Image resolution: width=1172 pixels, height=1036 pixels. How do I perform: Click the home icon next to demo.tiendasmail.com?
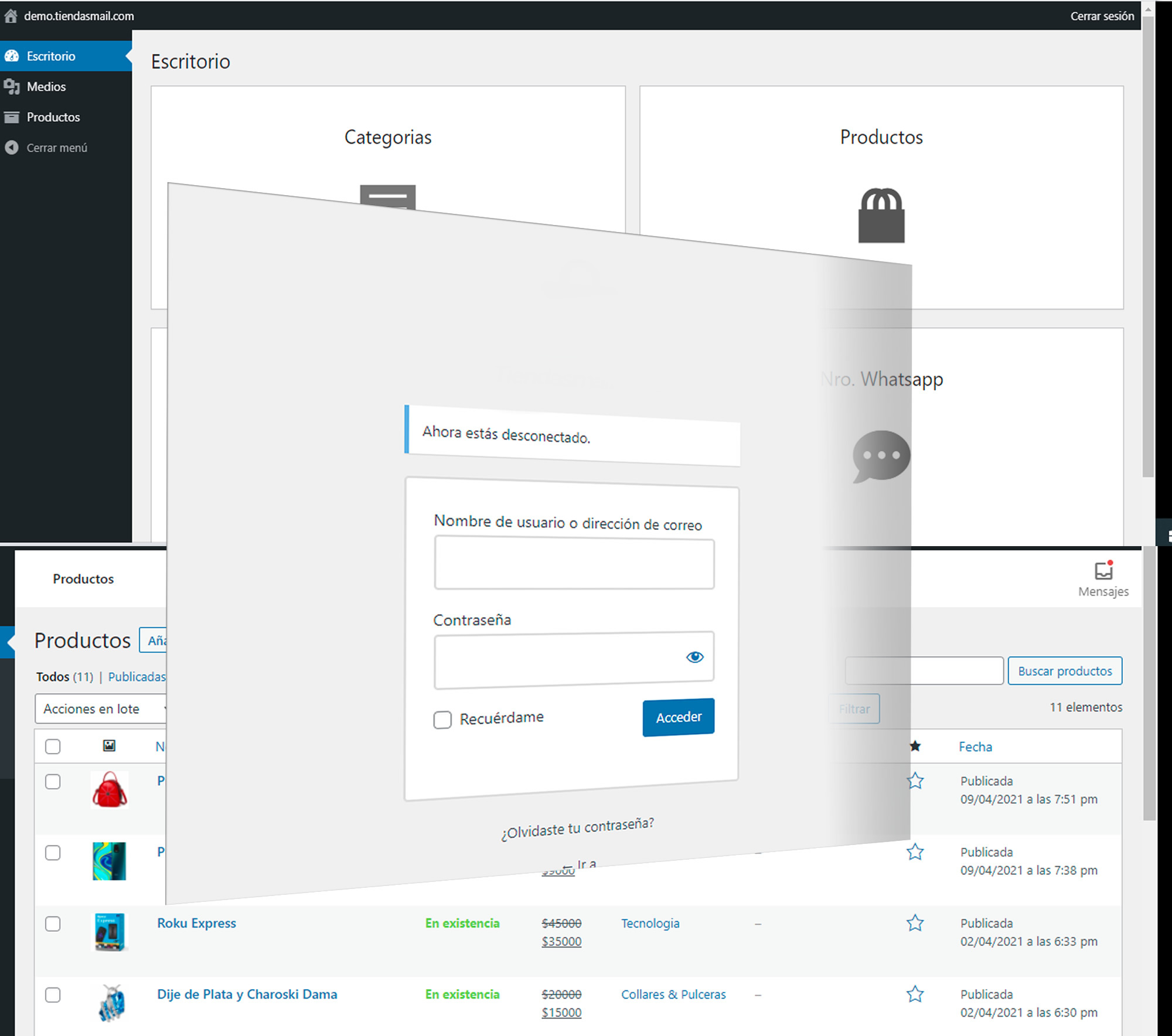(x=11, y=16)
